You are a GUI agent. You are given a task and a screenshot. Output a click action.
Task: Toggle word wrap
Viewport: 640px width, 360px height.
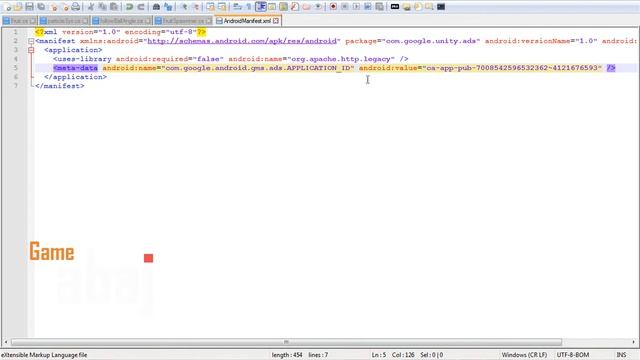[x=237, y=7]
